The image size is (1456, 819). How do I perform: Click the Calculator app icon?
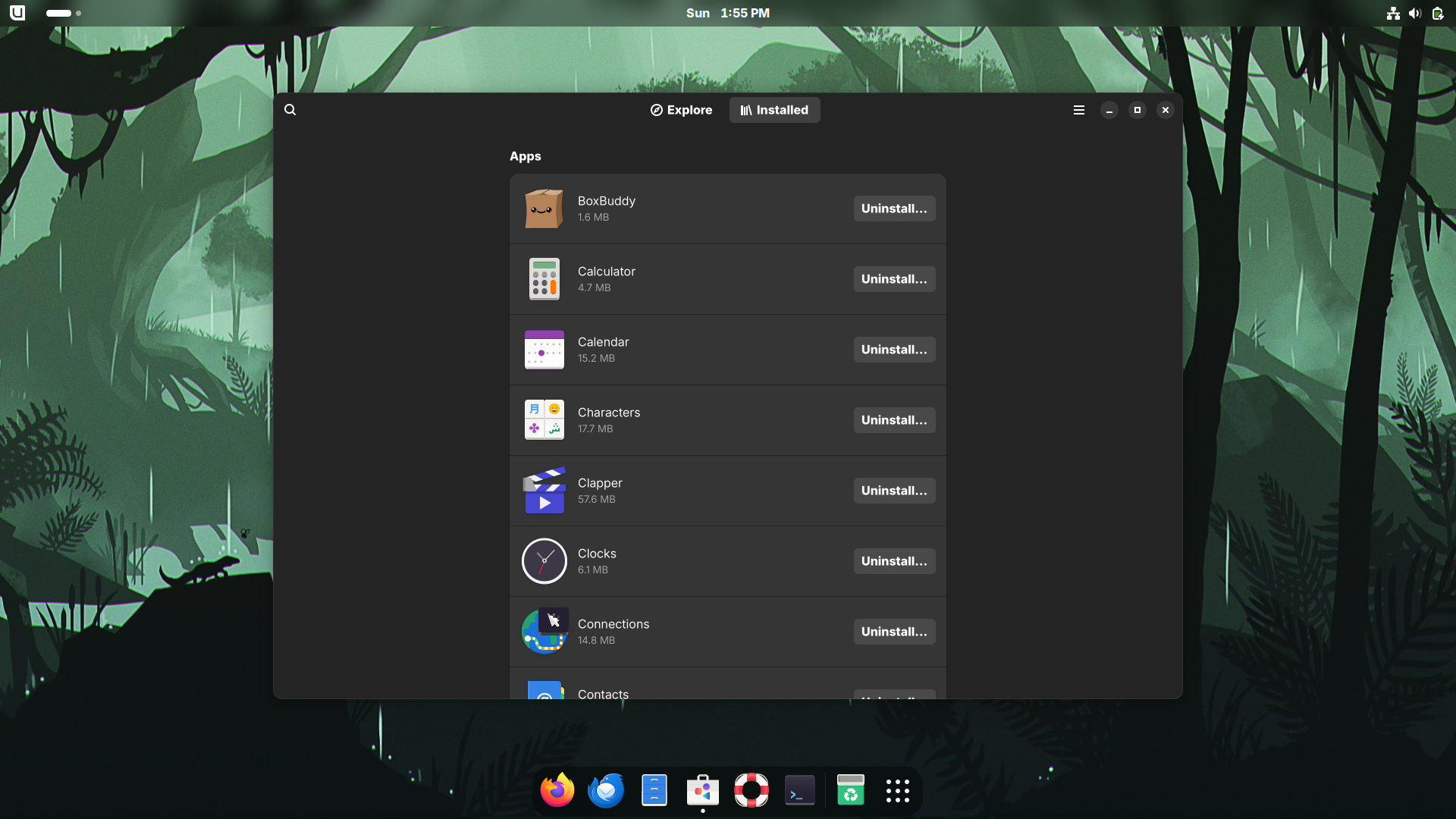coord(544,279)
